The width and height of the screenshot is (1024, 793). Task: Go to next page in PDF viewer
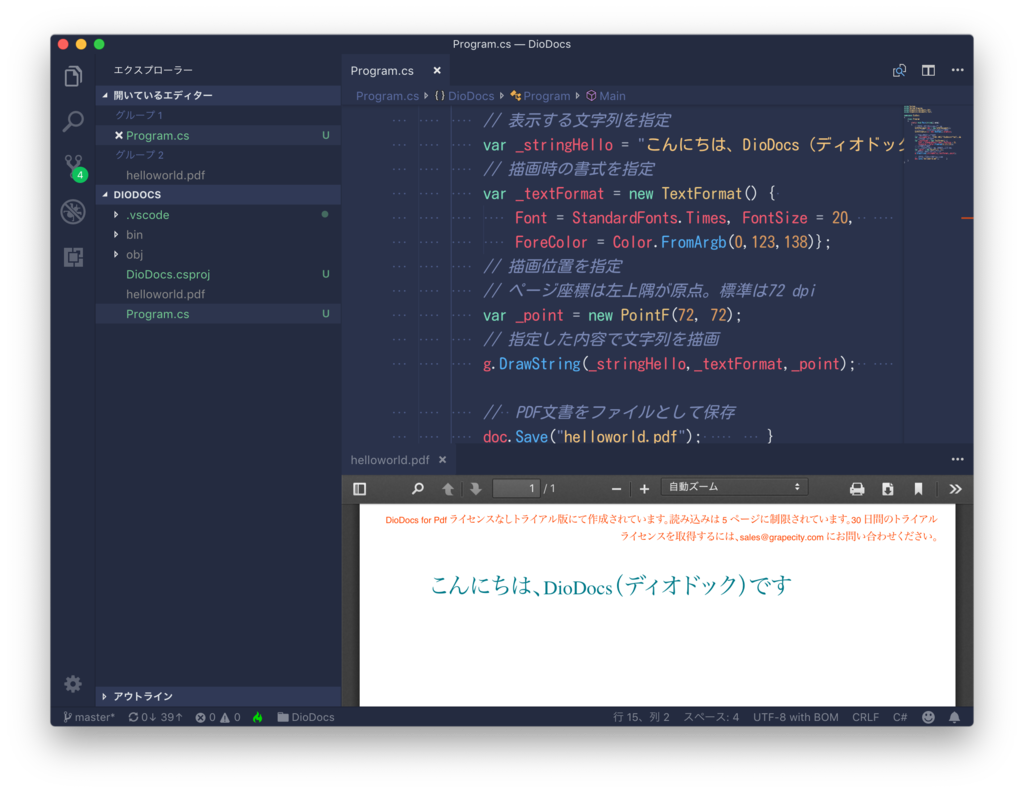[x=475, y=489]
